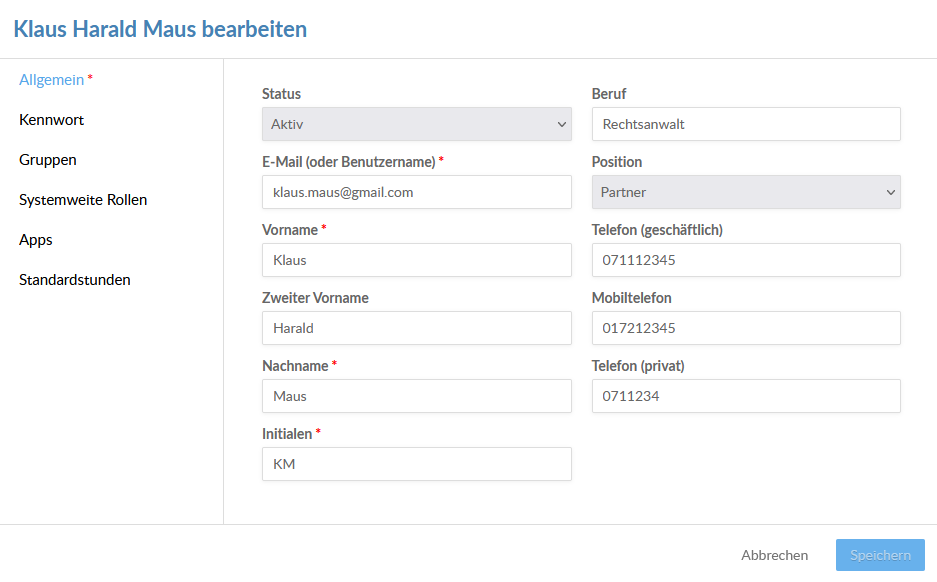Image resolution: width=937 pixels, height=582 pixels.
Task: Click the Zweiter Vorname label
Action: tap(315, 298)
